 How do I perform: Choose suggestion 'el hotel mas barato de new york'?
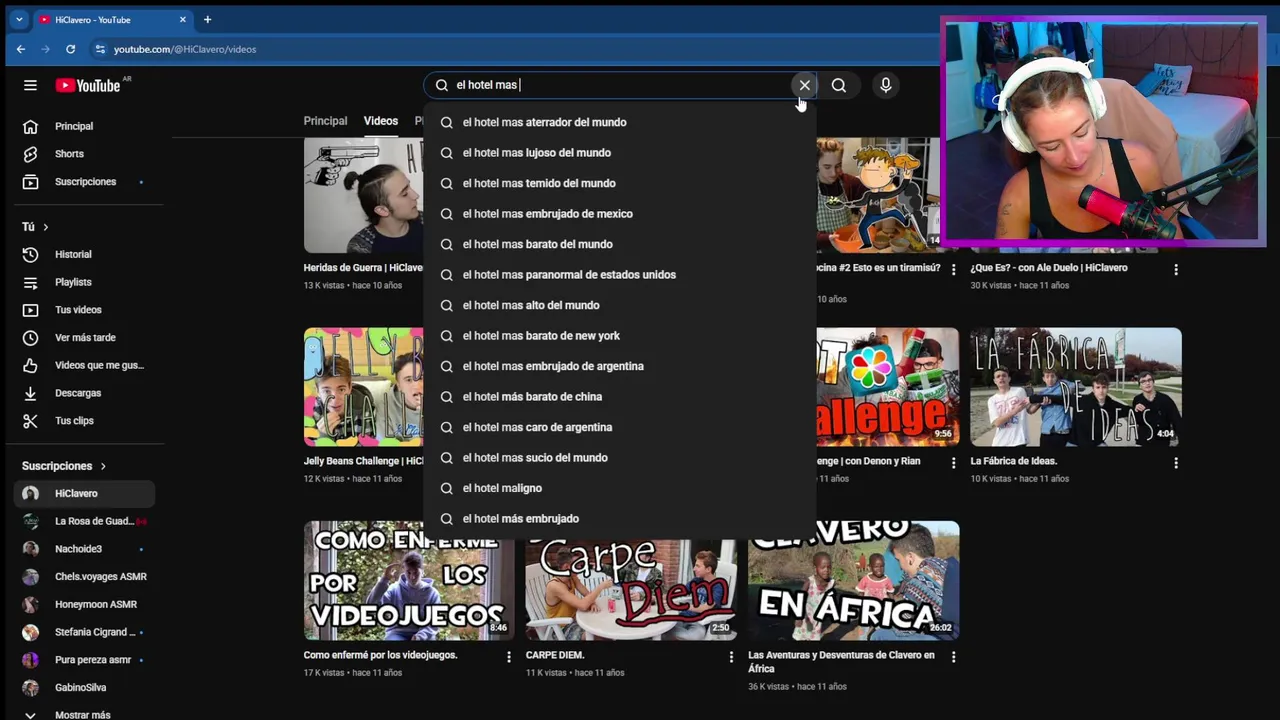point(620,336)
